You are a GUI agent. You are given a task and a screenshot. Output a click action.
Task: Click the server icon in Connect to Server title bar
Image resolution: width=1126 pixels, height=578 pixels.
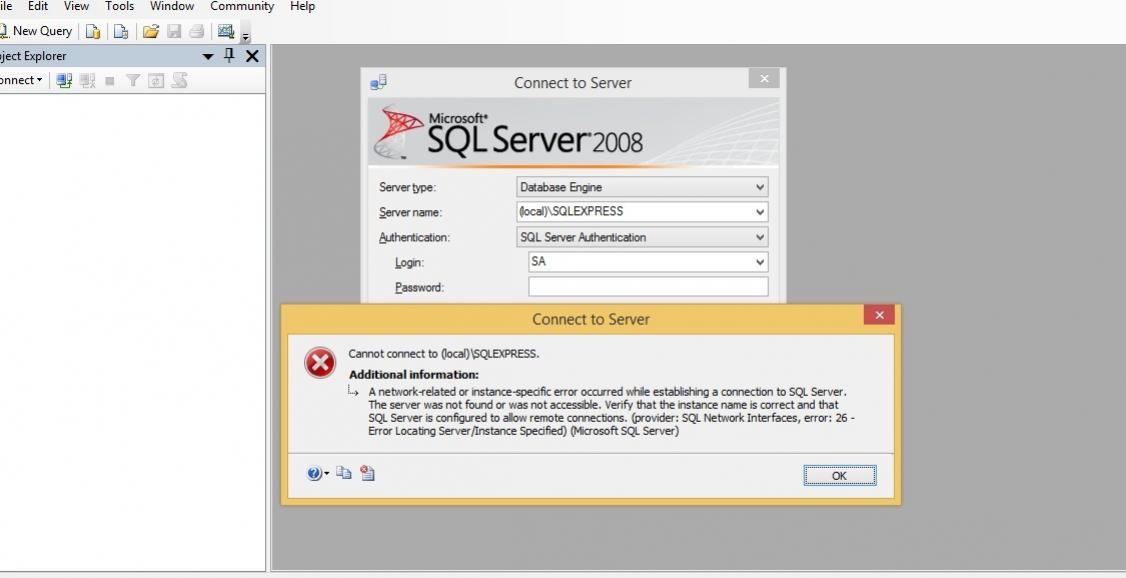[378, 83]
